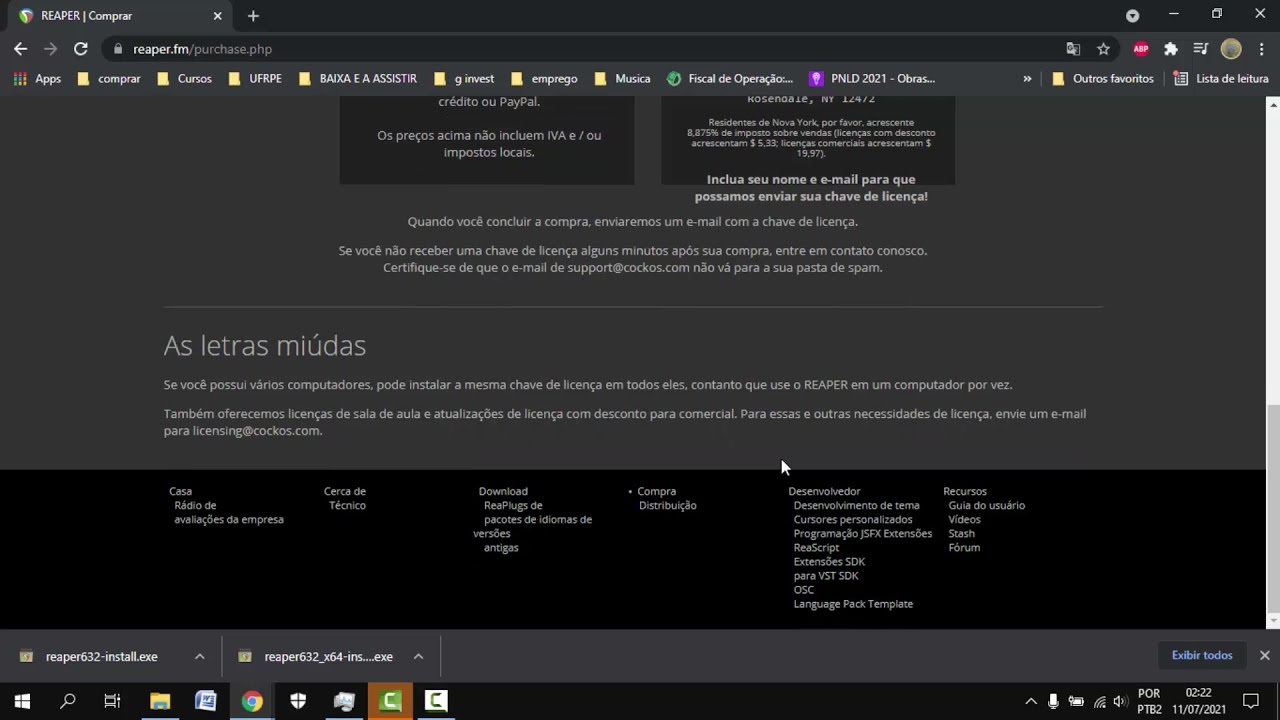Click Exibir todos downloads button
Image resolution: width=1280 pixels, height=720 pixels.
pyautogui.click(x=1202, y=655)
